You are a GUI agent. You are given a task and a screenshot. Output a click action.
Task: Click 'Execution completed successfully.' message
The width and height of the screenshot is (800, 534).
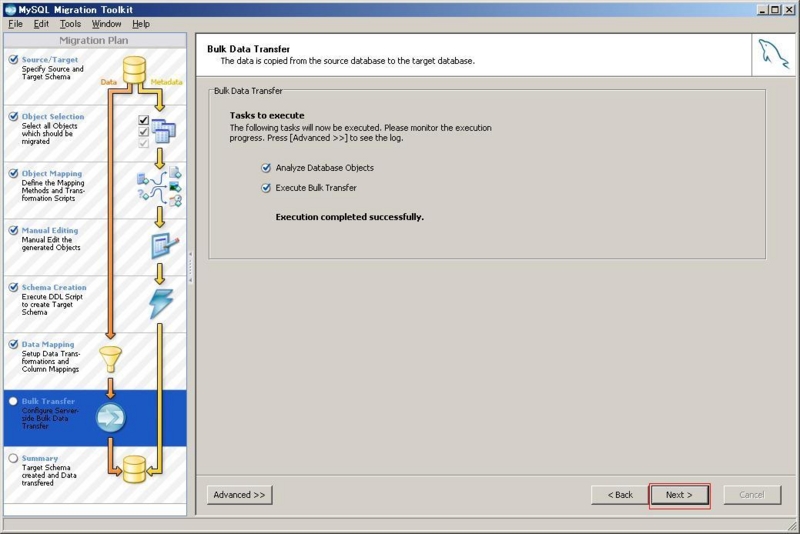(349, 217)
